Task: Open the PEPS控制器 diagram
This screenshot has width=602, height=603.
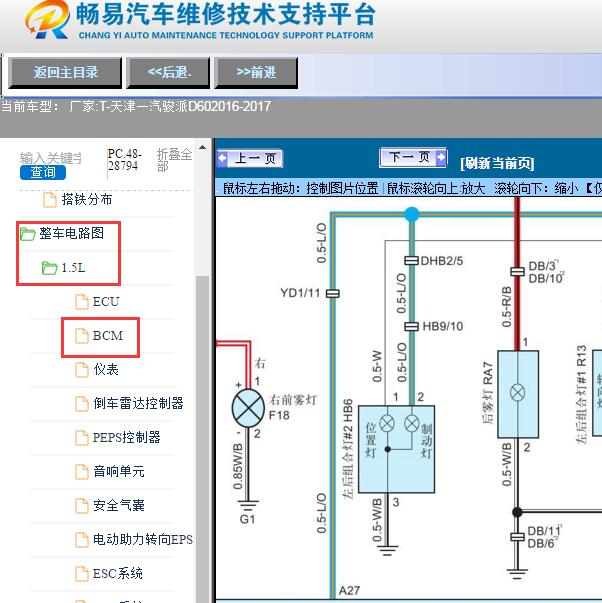Action: coord(127,438)
